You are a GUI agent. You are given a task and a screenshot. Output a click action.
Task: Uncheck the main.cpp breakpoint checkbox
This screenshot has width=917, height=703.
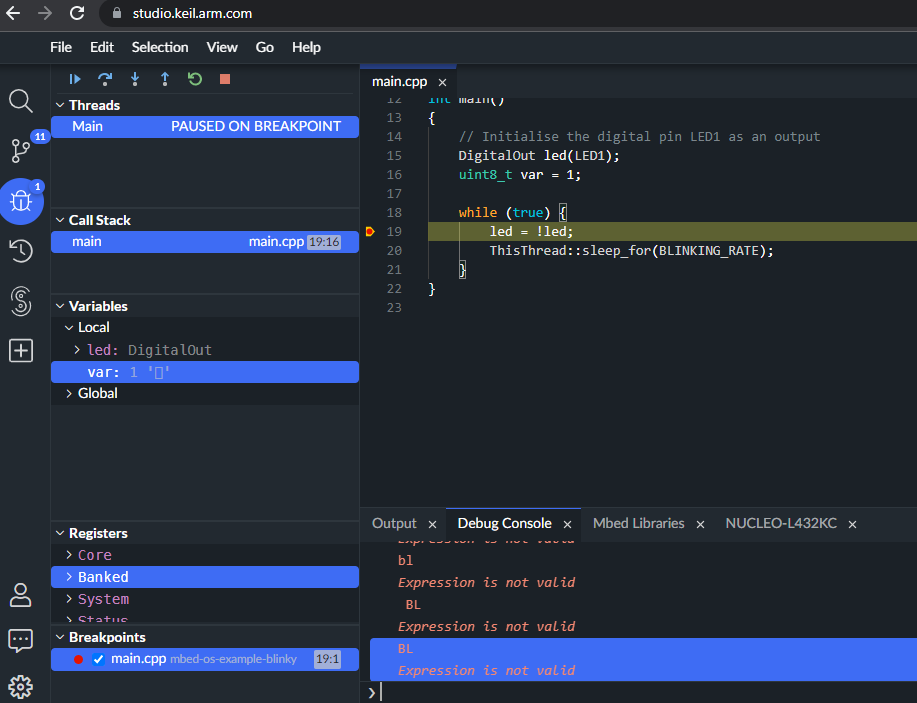(98, 659)
